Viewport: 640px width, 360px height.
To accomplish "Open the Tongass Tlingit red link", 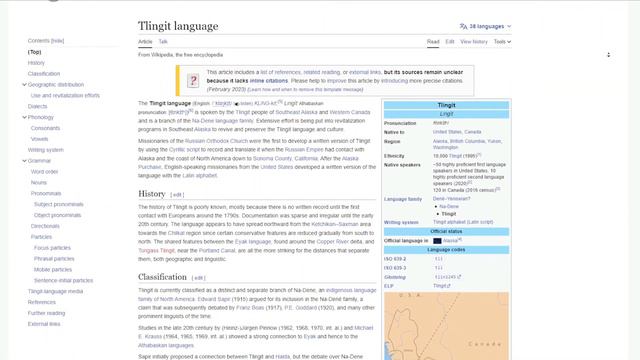I will (x=156, y=251).
